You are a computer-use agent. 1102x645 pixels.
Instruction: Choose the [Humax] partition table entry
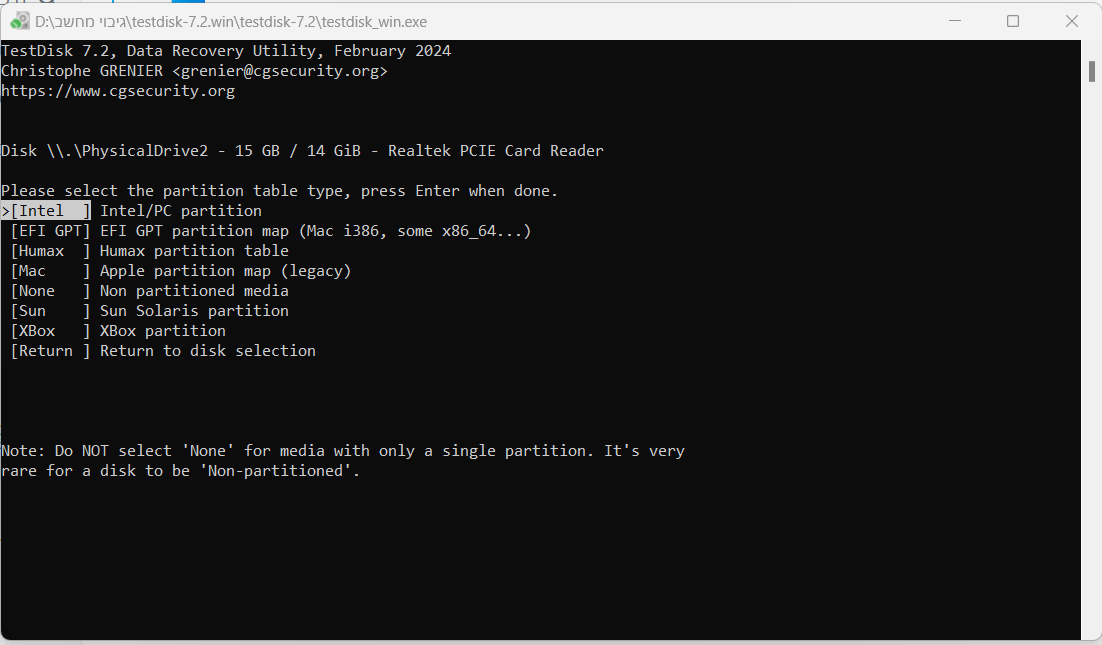click(x=51, y=251)
